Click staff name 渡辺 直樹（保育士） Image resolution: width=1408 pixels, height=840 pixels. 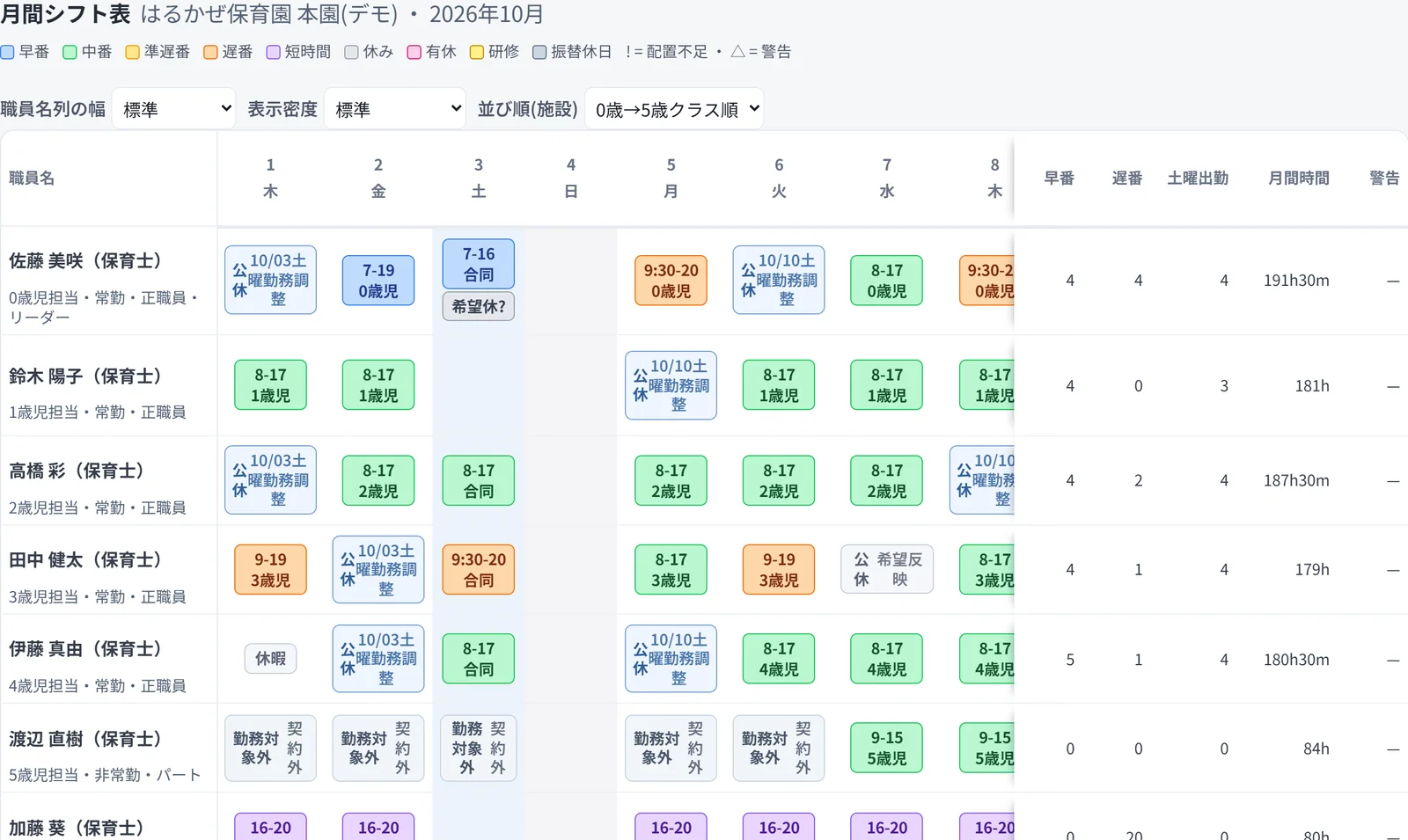click(x=85, y=739)
